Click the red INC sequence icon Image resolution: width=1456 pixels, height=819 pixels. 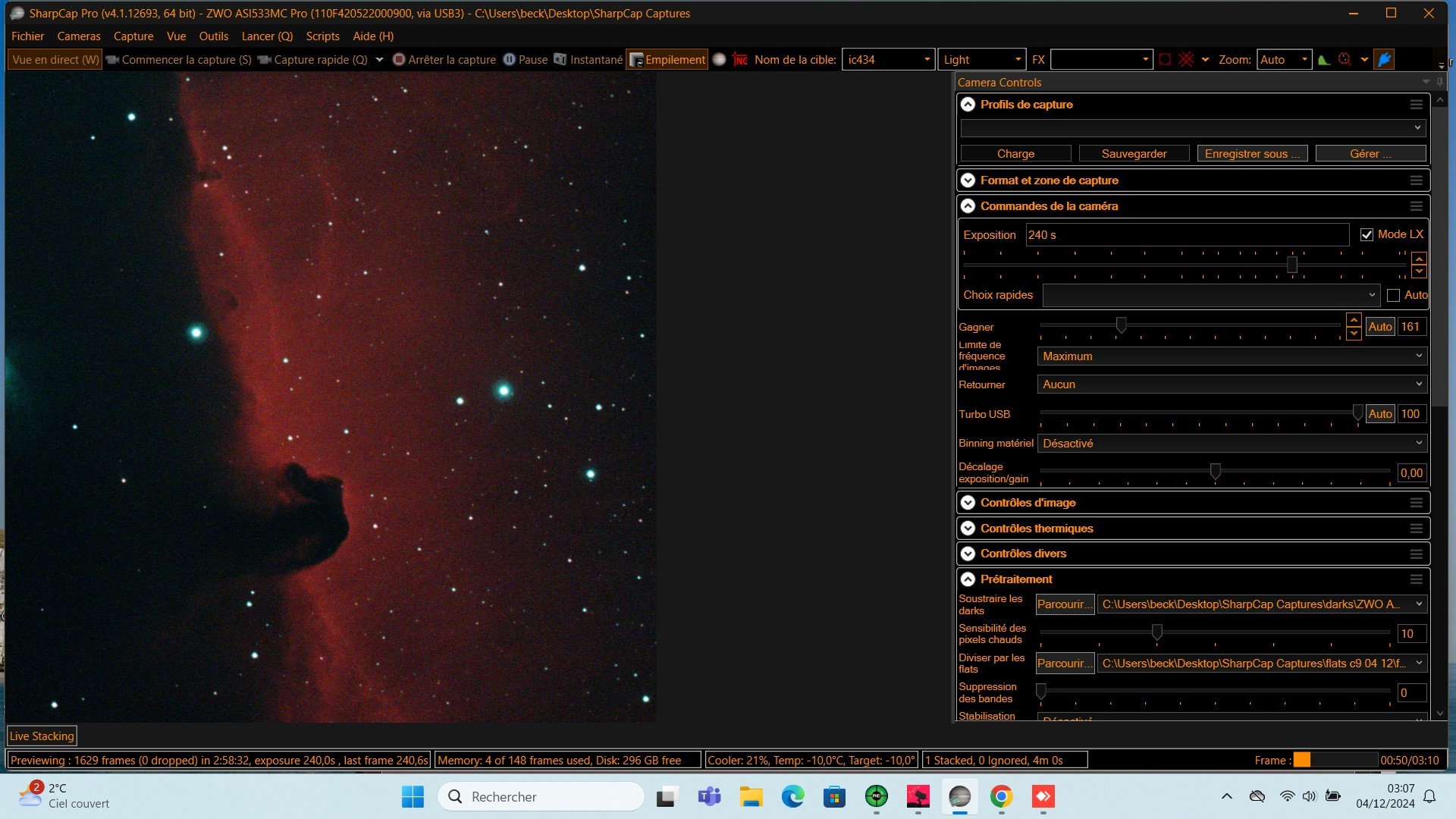coord(740,60)
